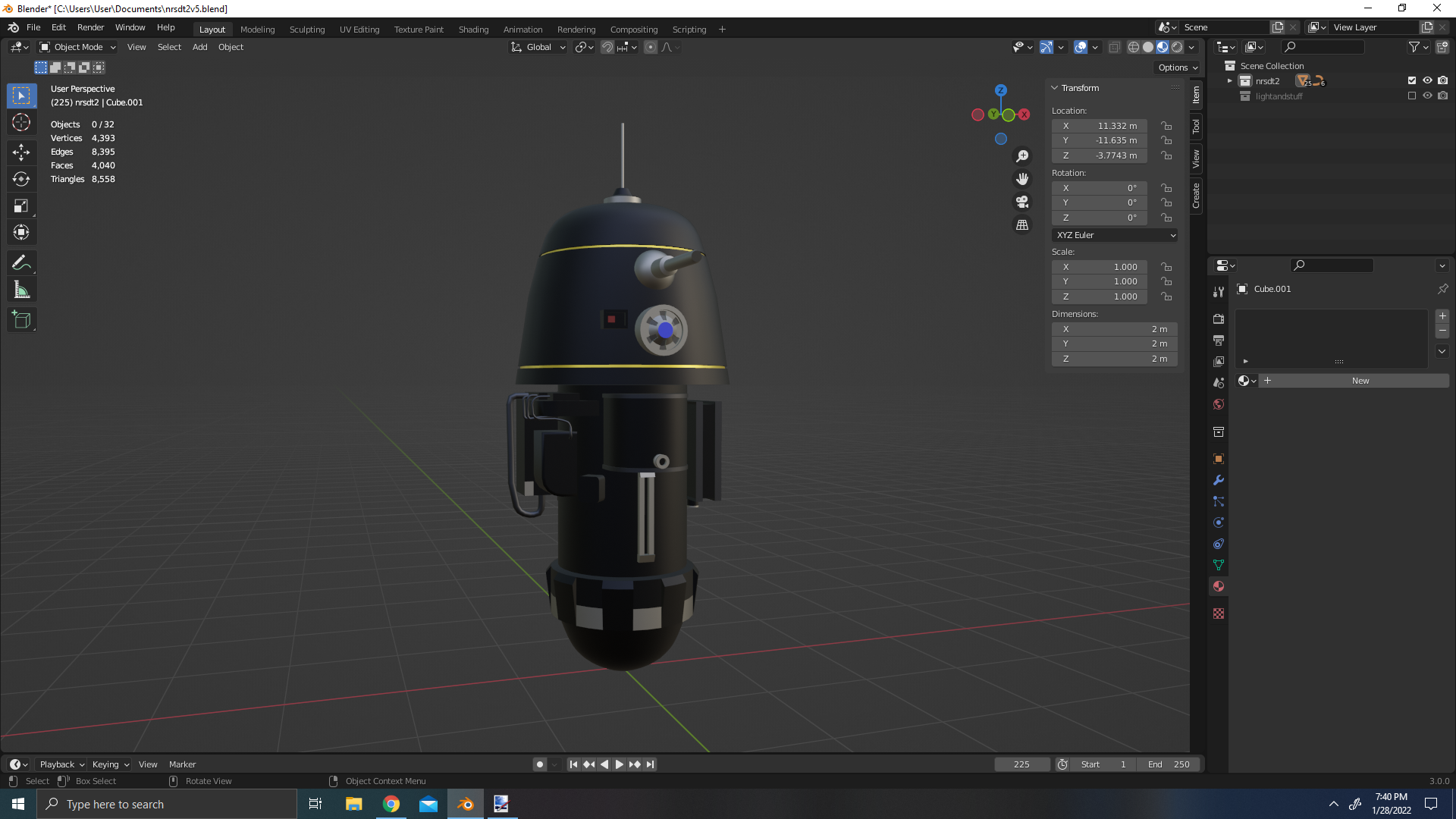Open the Texture properties checker tab
Screen dimensions: 1456x819
[1219, 613]
